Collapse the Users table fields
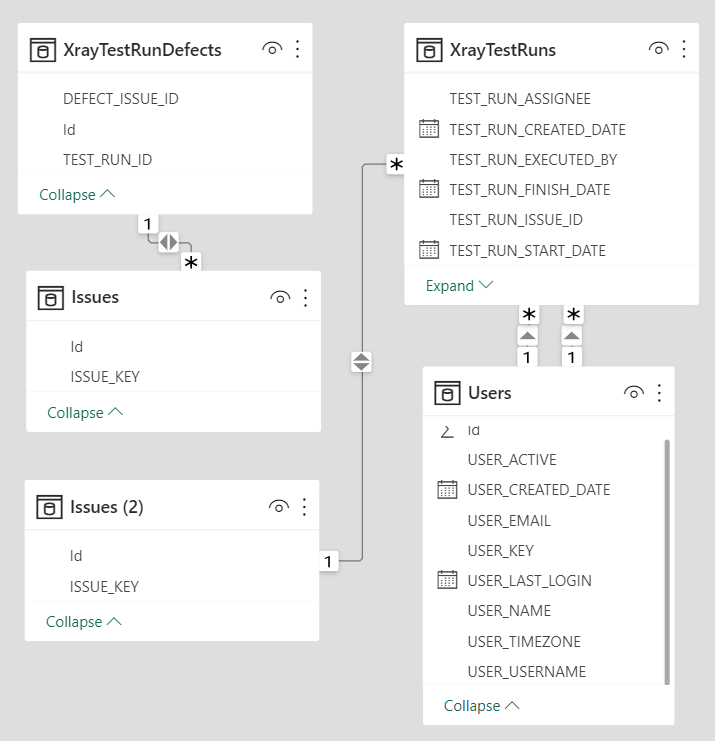Screen dimensions: 715x741 point(482,706)
